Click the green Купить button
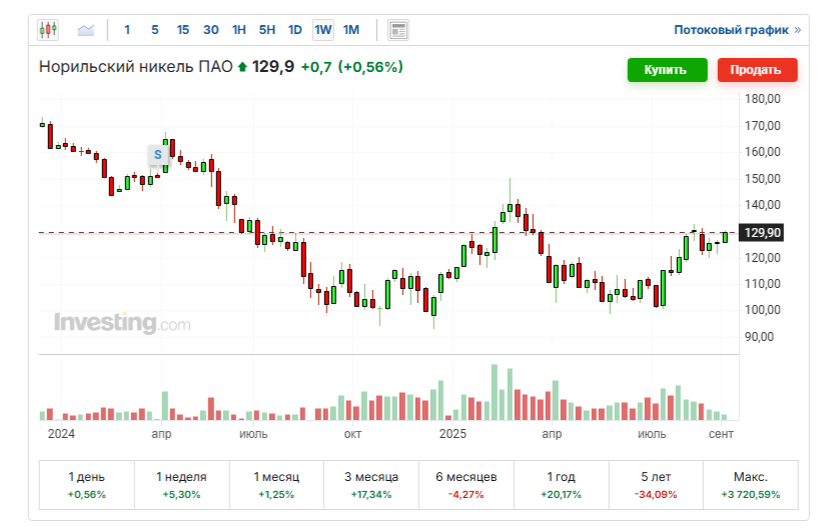820x531 pixels. coord(667,70)
